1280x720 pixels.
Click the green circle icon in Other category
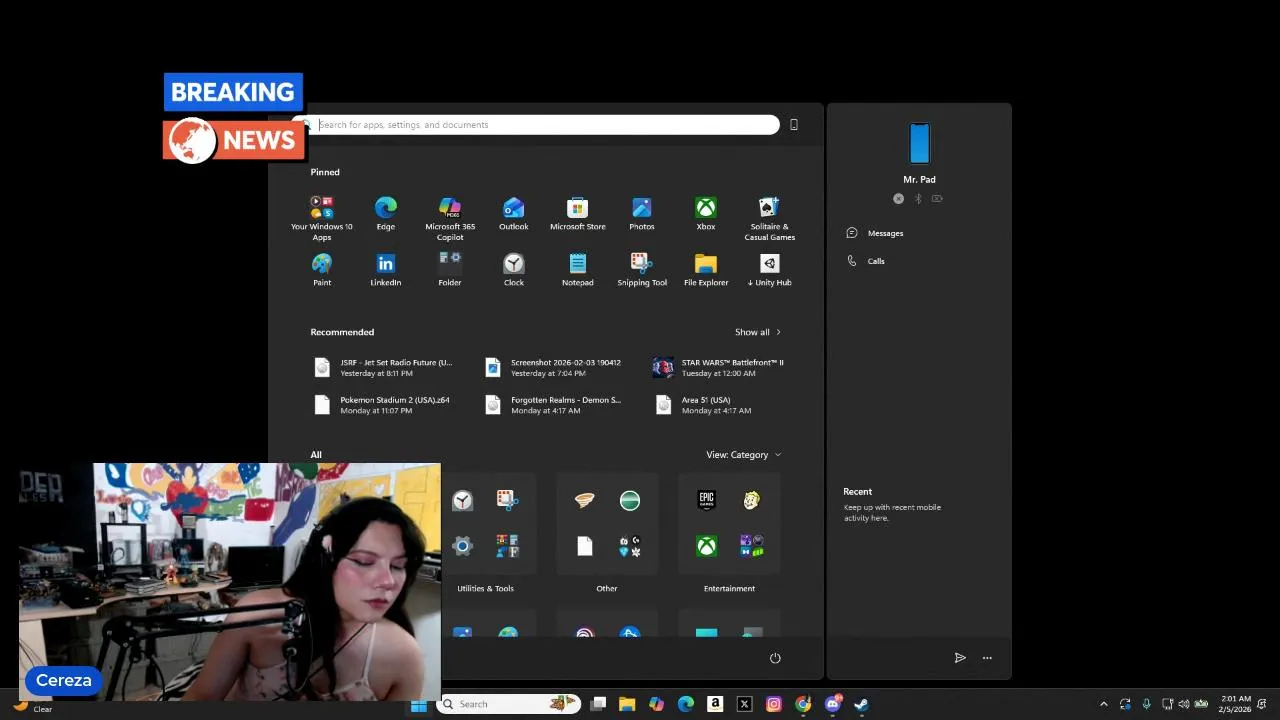630,500
